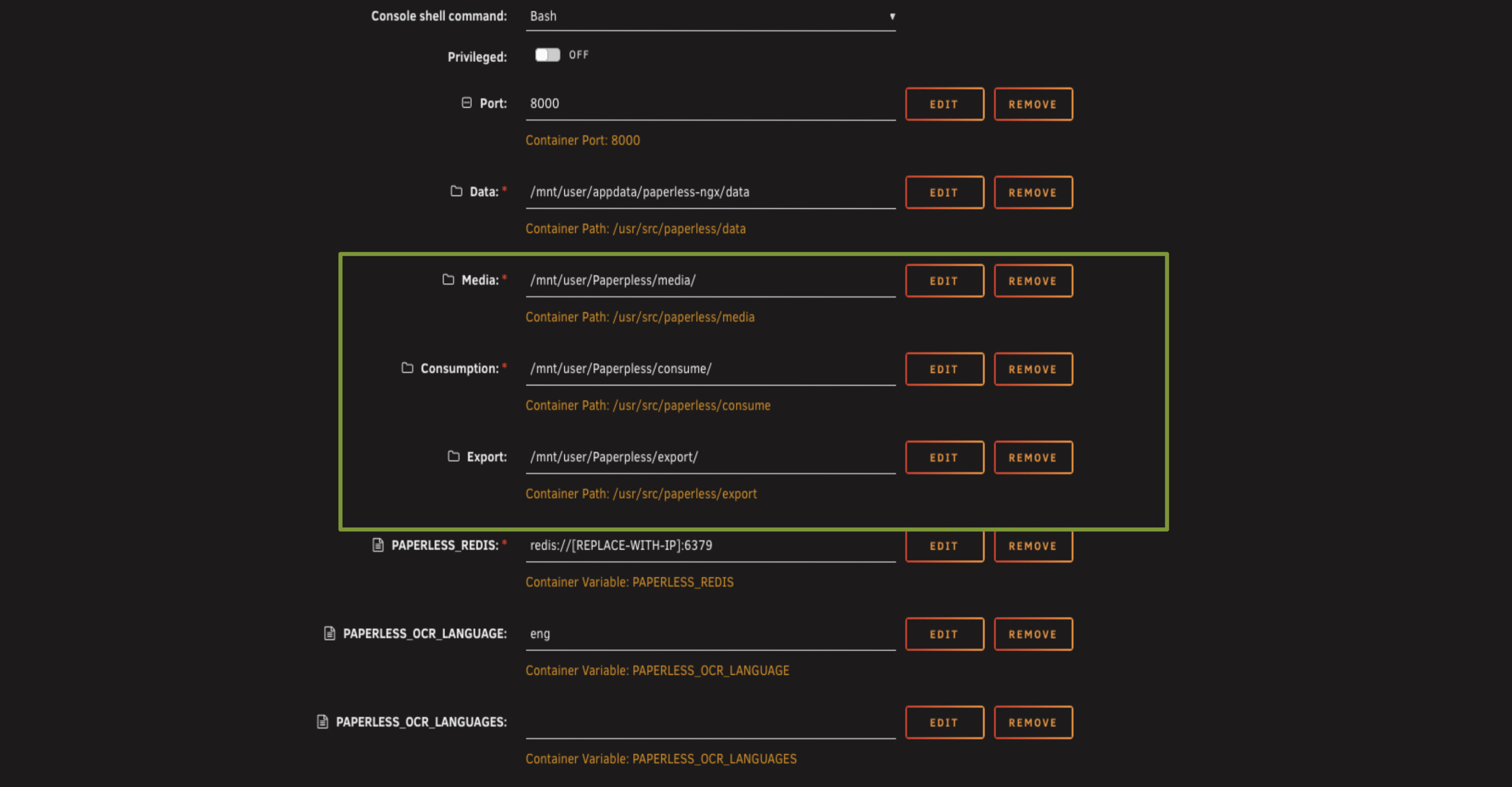Click the Bash dropdown arrow
The image size is (1512, 787).
coord(891,17)
